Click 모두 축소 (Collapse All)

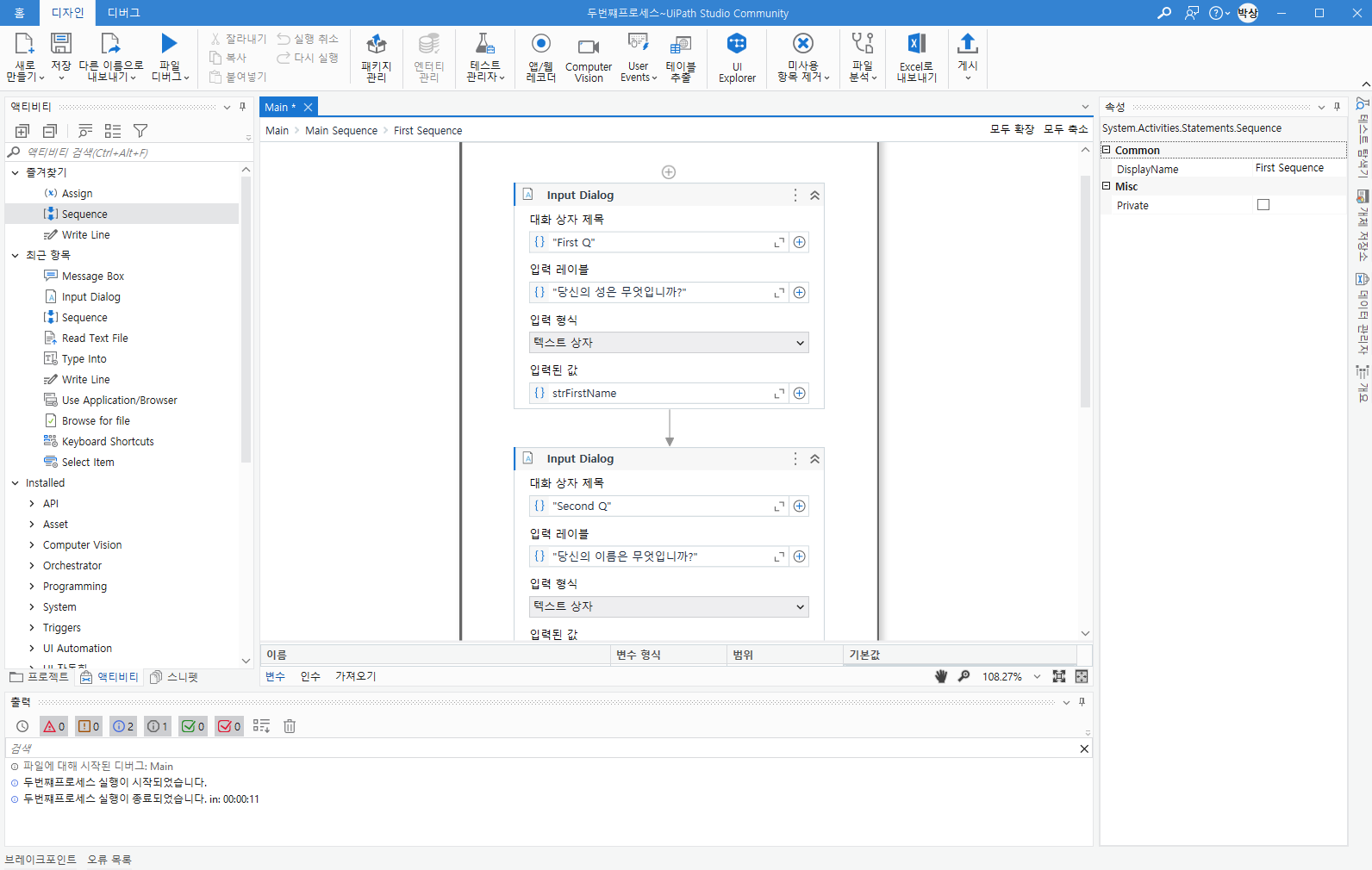click(x=1066, y=129)
